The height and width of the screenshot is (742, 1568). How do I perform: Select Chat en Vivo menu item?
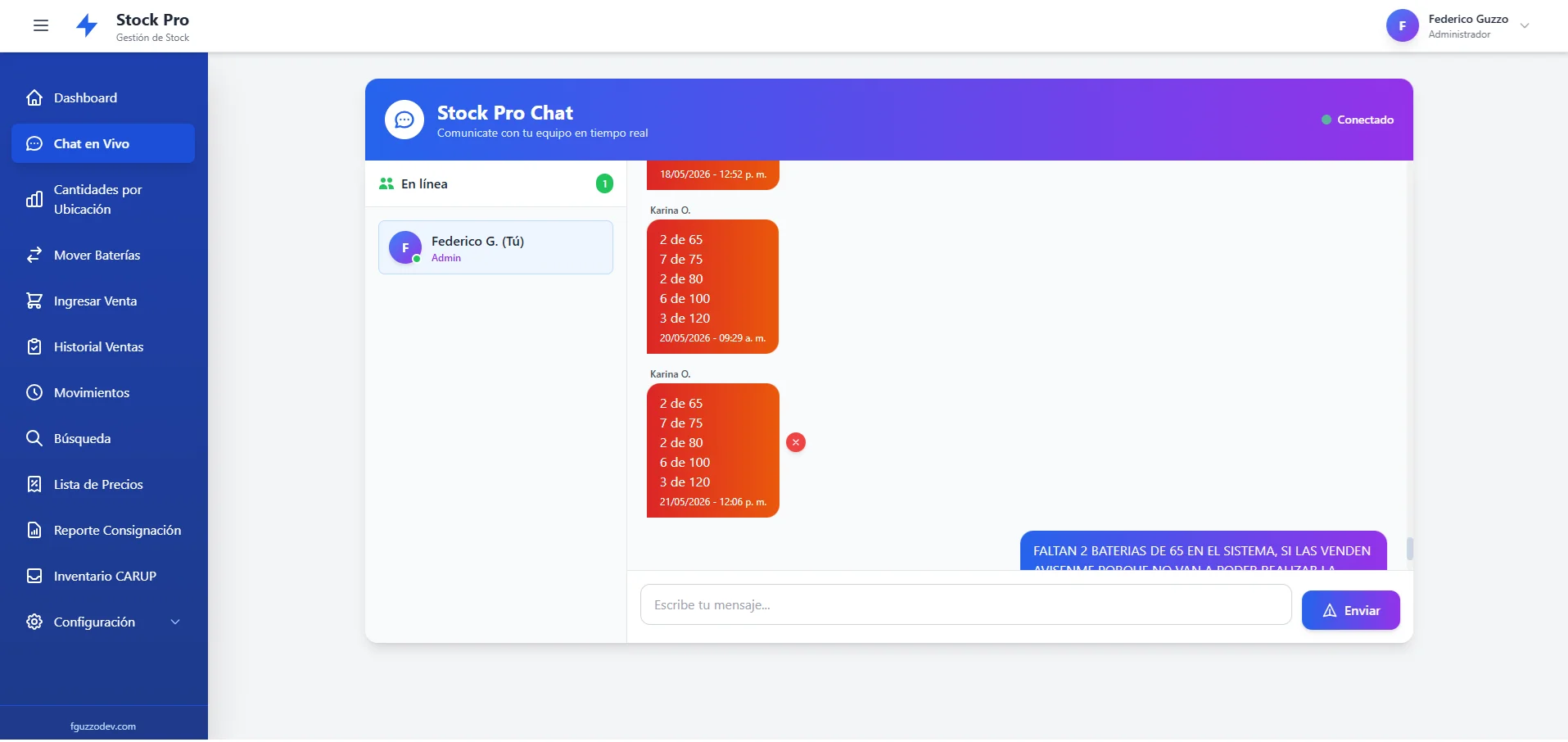point(103,143)
